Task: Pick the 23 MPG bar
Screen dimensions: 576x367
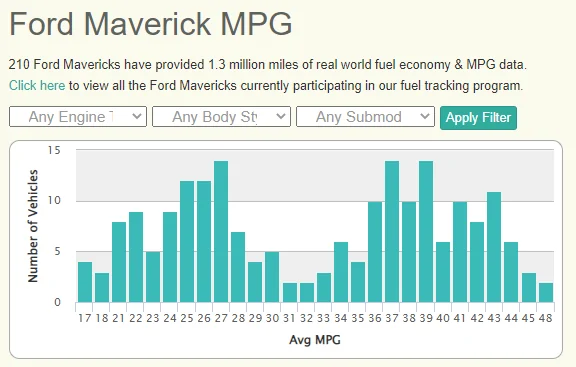Action: (x=153, y=277)
